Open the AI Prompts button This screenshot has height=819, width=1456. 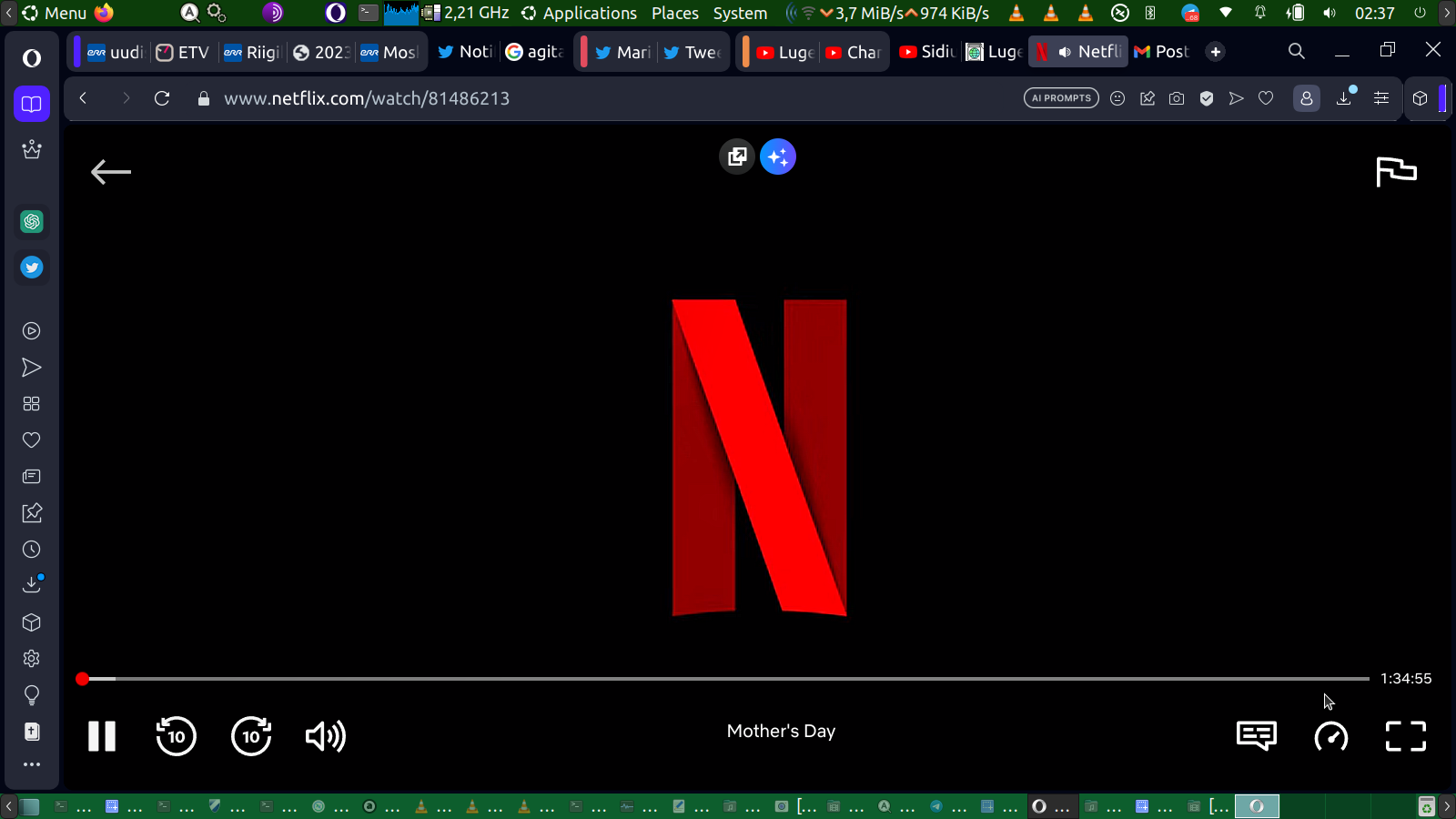pos(1061,98)
